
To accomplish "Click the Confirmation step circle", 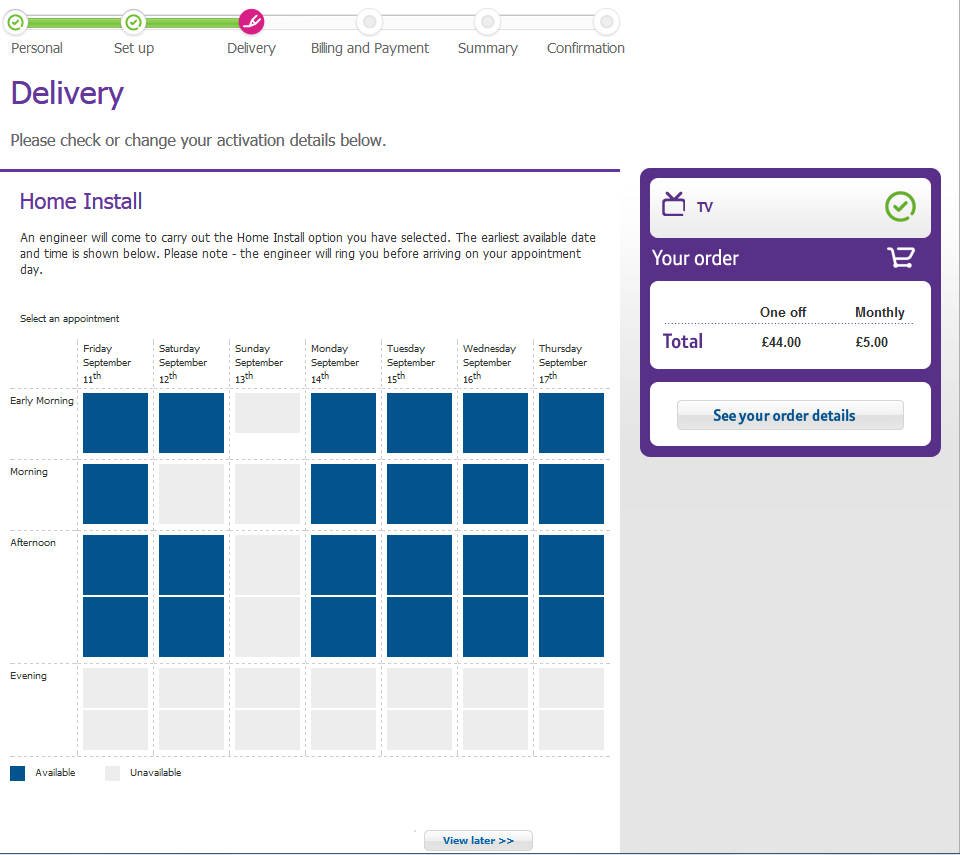I will point(605,21).
